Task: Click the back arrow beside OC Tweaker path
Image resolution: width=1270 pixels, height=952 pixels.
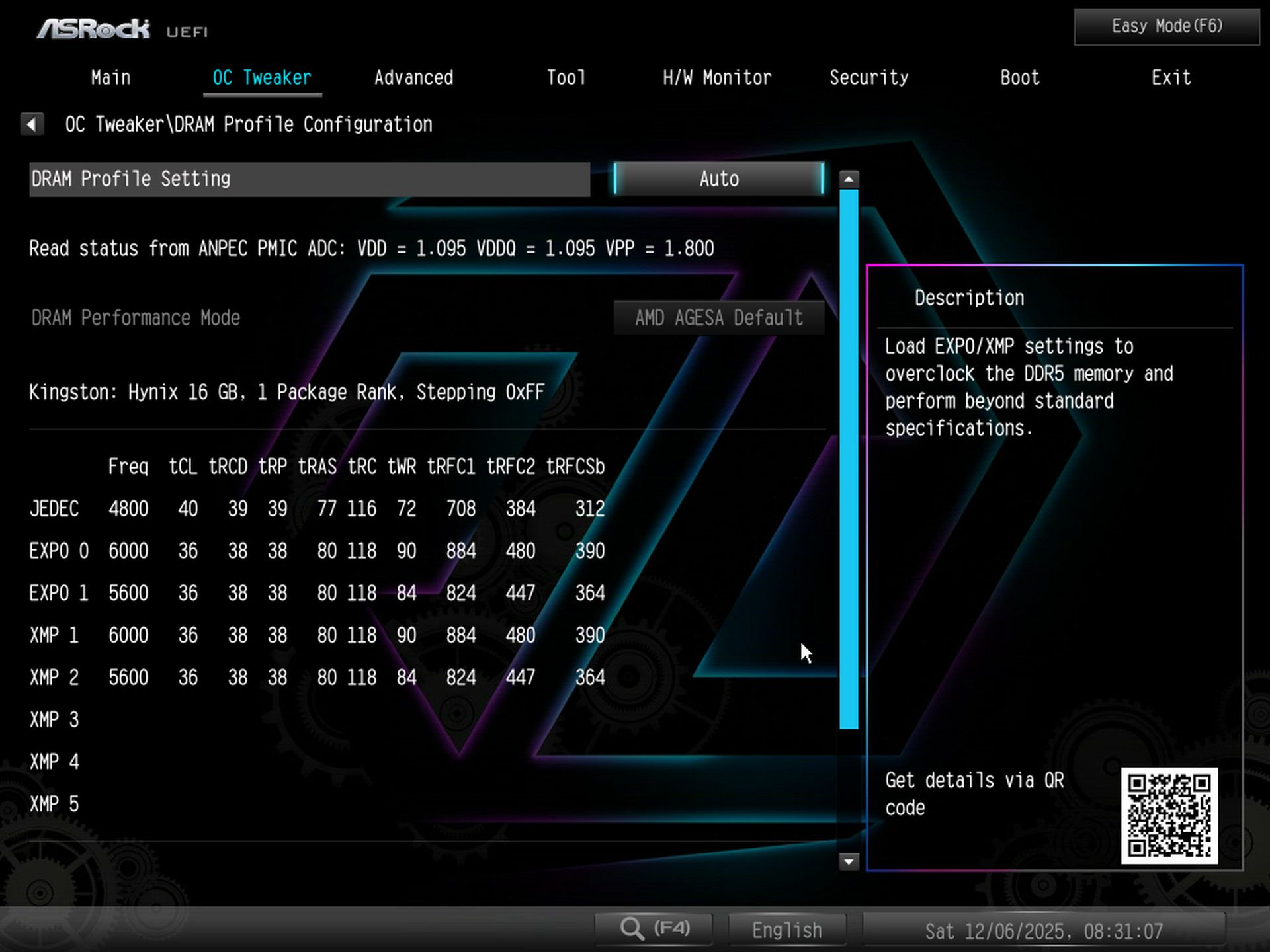Action: [32, 124]
